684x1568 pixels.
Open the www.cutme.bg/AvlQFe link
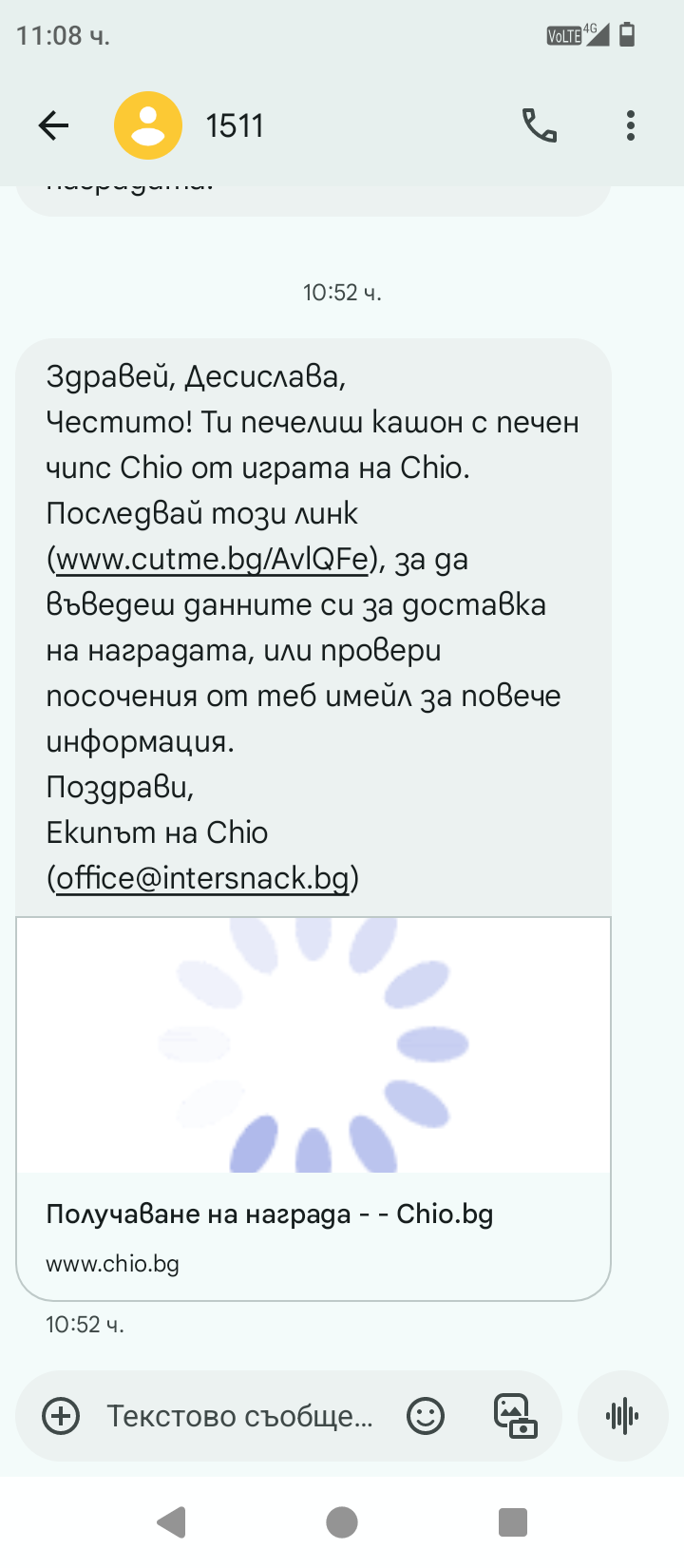coord(212,560)
